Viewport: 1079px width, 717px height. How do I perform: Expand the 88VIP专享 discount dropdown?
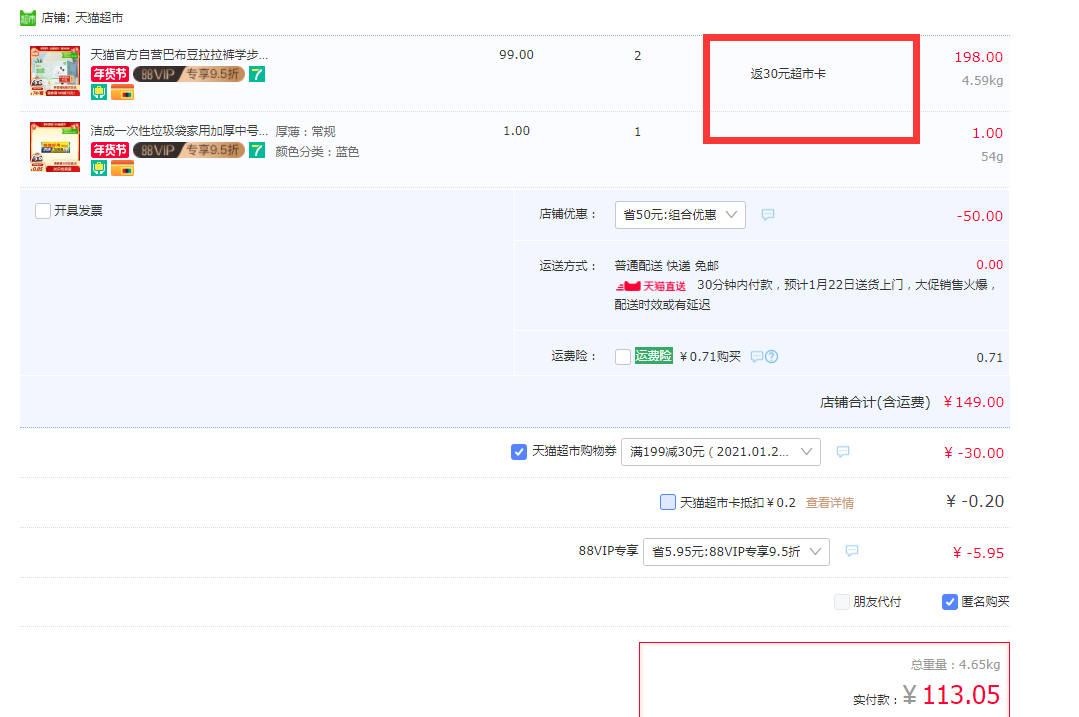[x=736, y=552]
